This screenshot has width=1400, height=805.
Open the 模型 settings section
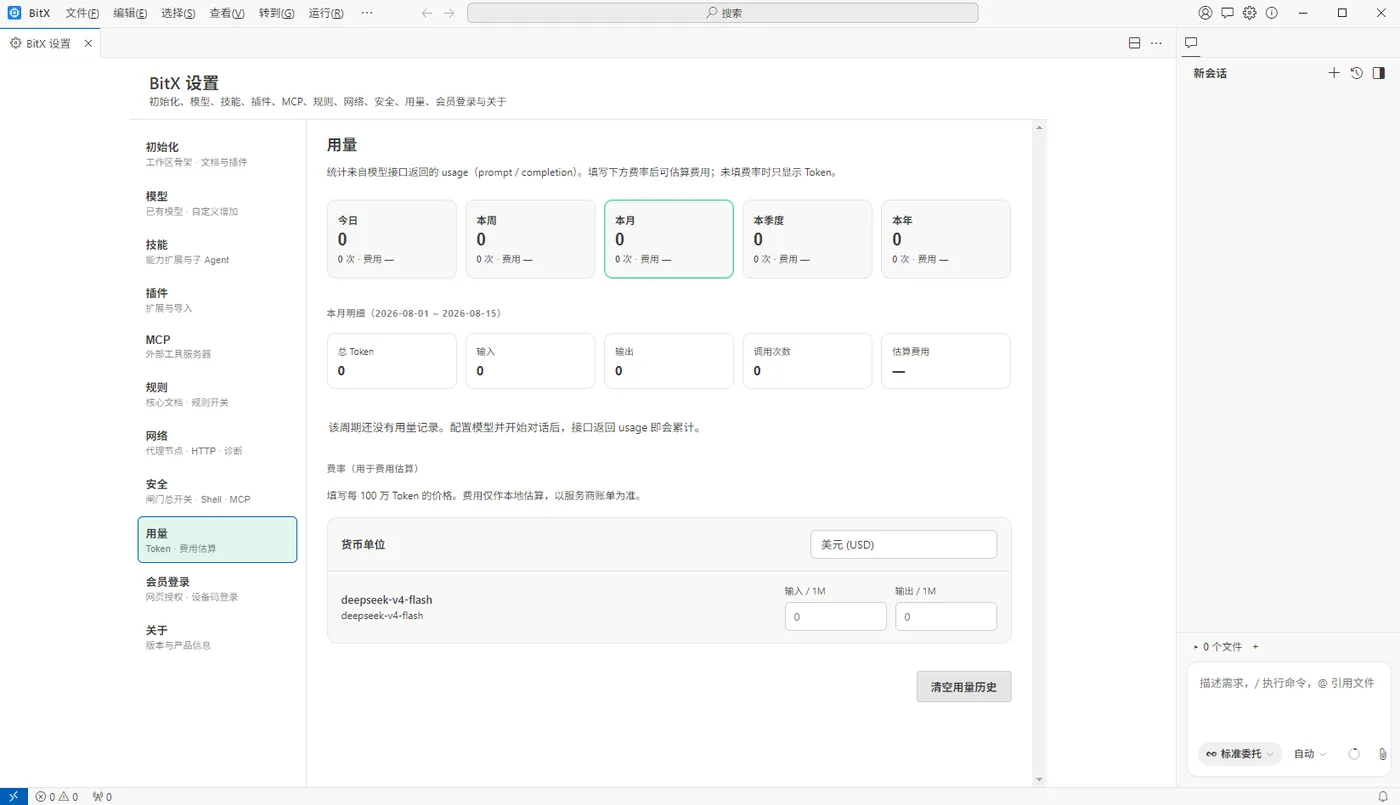pos(217,203)
